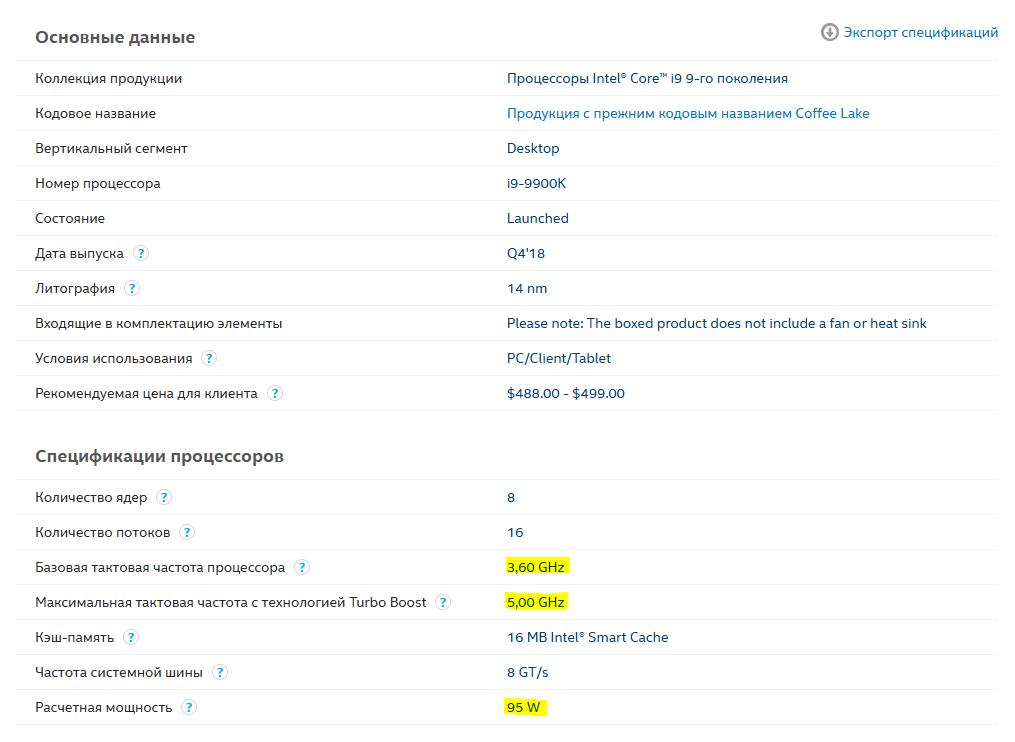Click the Номер процессора label
The image size is (1015, 742).
pos(98,183)
